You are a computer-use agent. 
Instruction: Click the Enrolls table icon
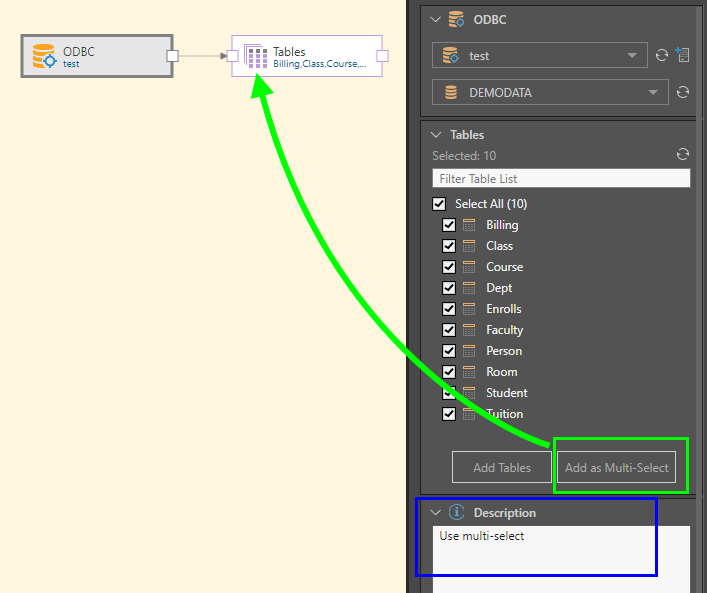pos(469,308)
